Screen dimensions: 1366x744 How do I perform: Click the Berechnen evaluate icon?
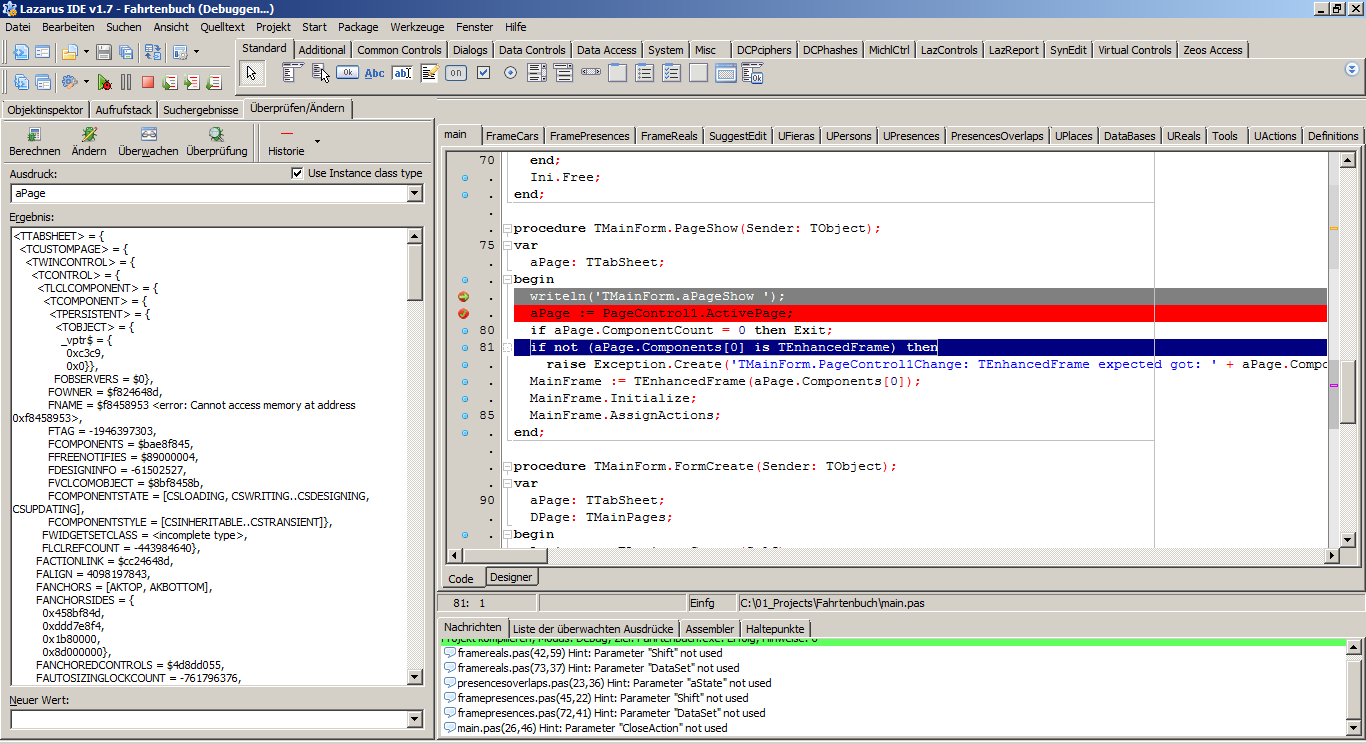[x=34, y=135]
